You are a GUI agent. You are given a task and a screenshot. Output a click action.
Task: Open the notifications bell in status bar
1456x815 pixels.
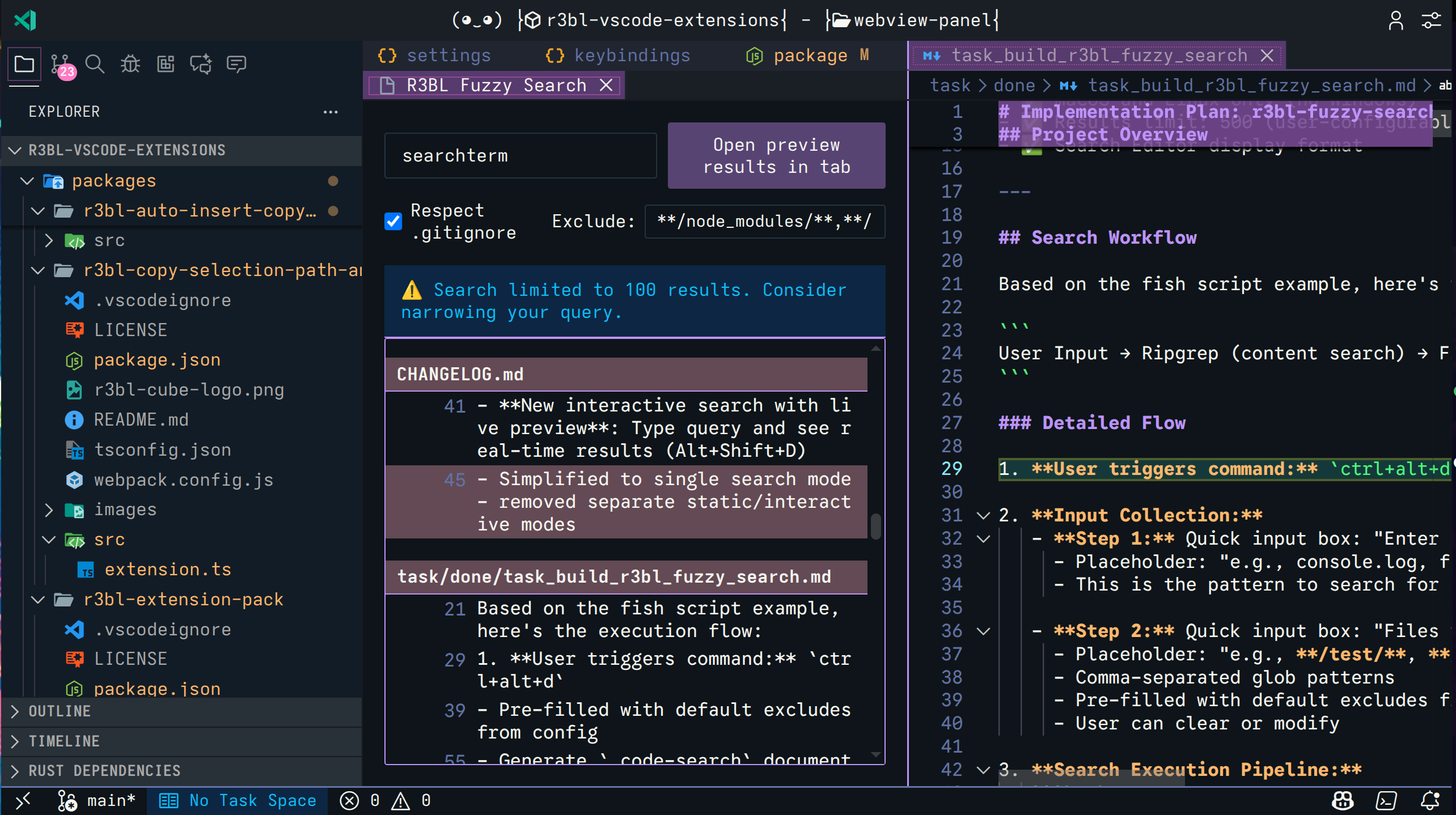pos(1429,800)
